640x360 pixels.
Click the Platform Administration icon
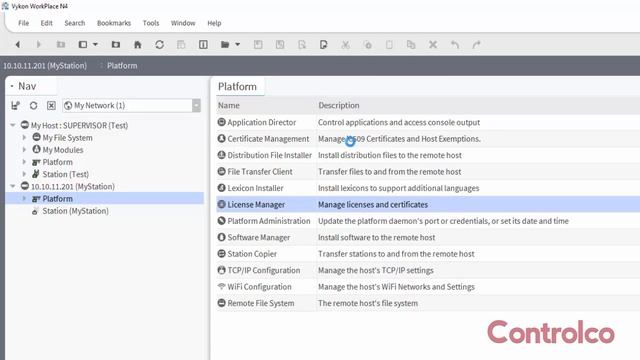[222, 221]
